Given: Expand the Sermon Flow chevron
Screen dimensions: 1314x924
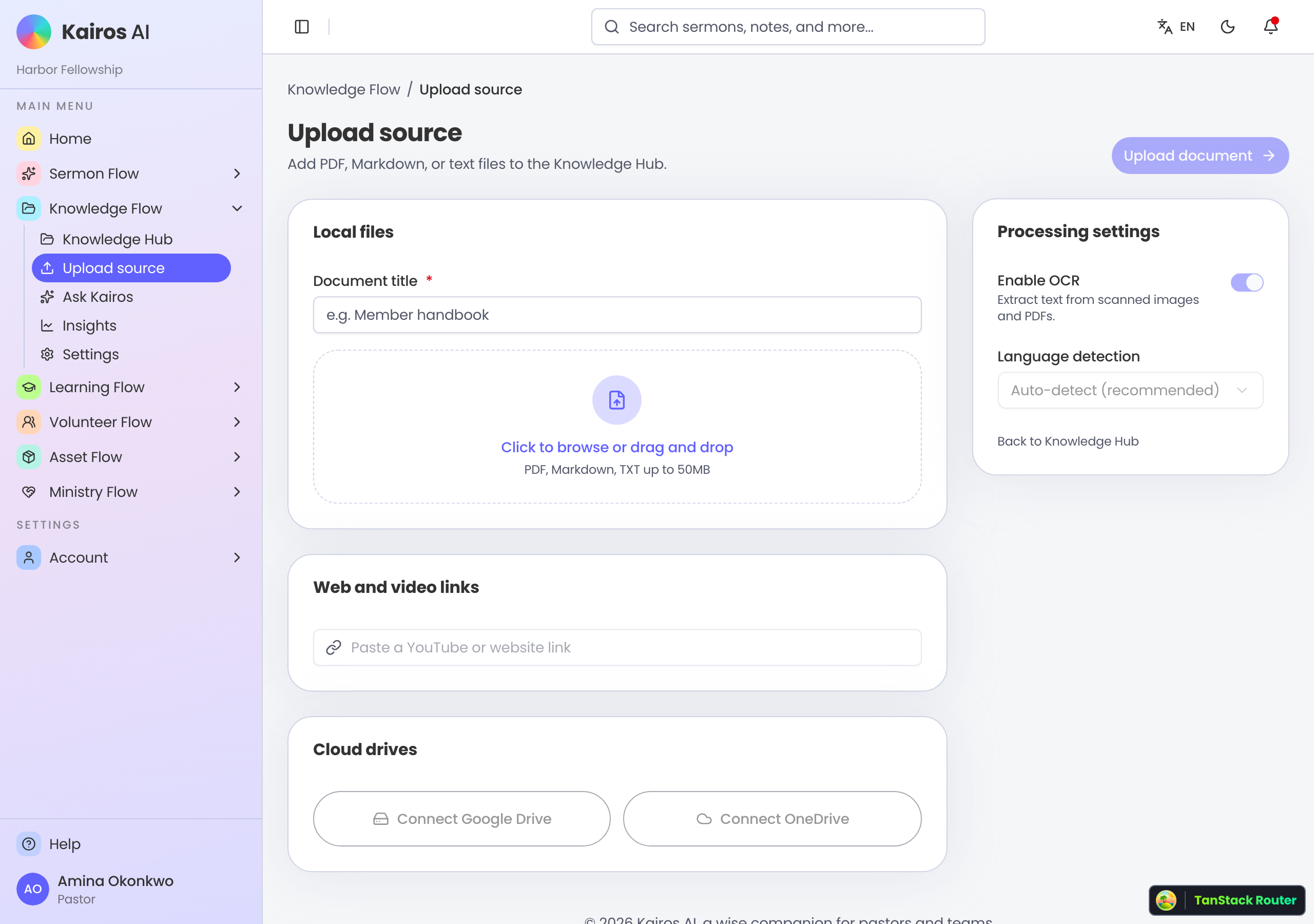Looking at the screenshot, I should (237, 174).
